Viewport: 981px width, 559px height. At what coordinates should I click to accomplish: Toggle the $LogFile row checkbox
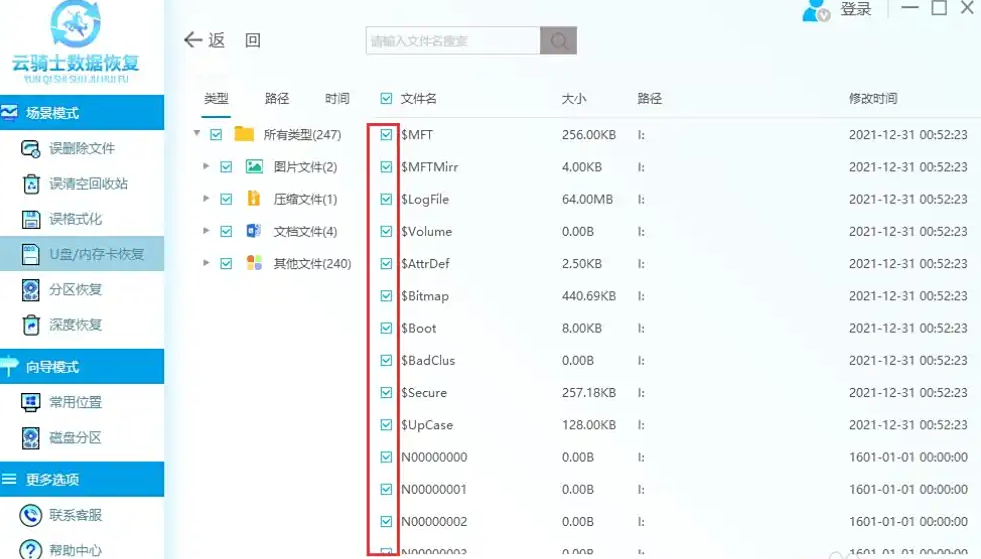386,199
